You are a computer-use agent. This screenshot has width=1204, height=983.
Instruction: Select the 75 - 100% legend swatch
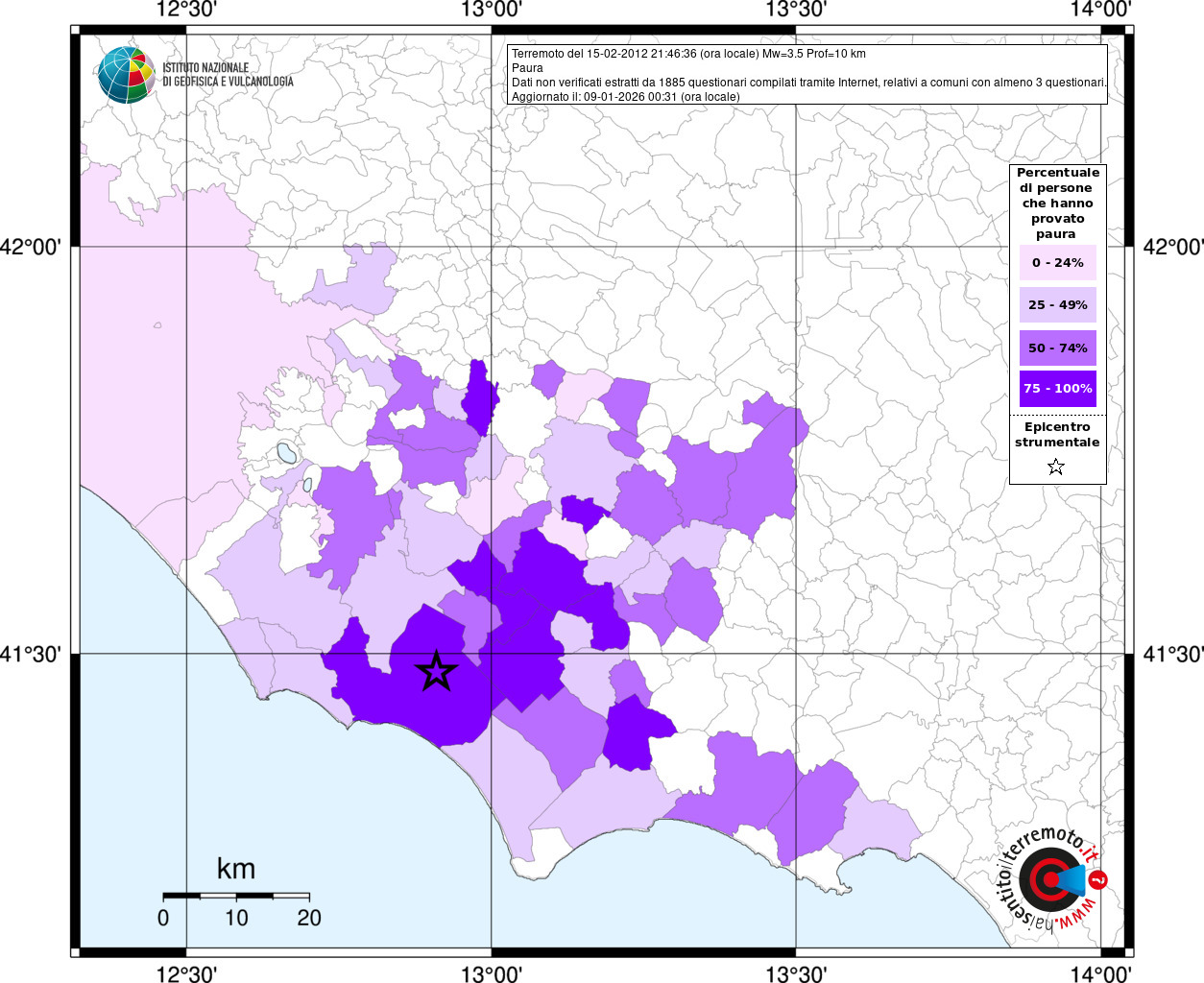pyautogui.click(x=1058, y=389)
